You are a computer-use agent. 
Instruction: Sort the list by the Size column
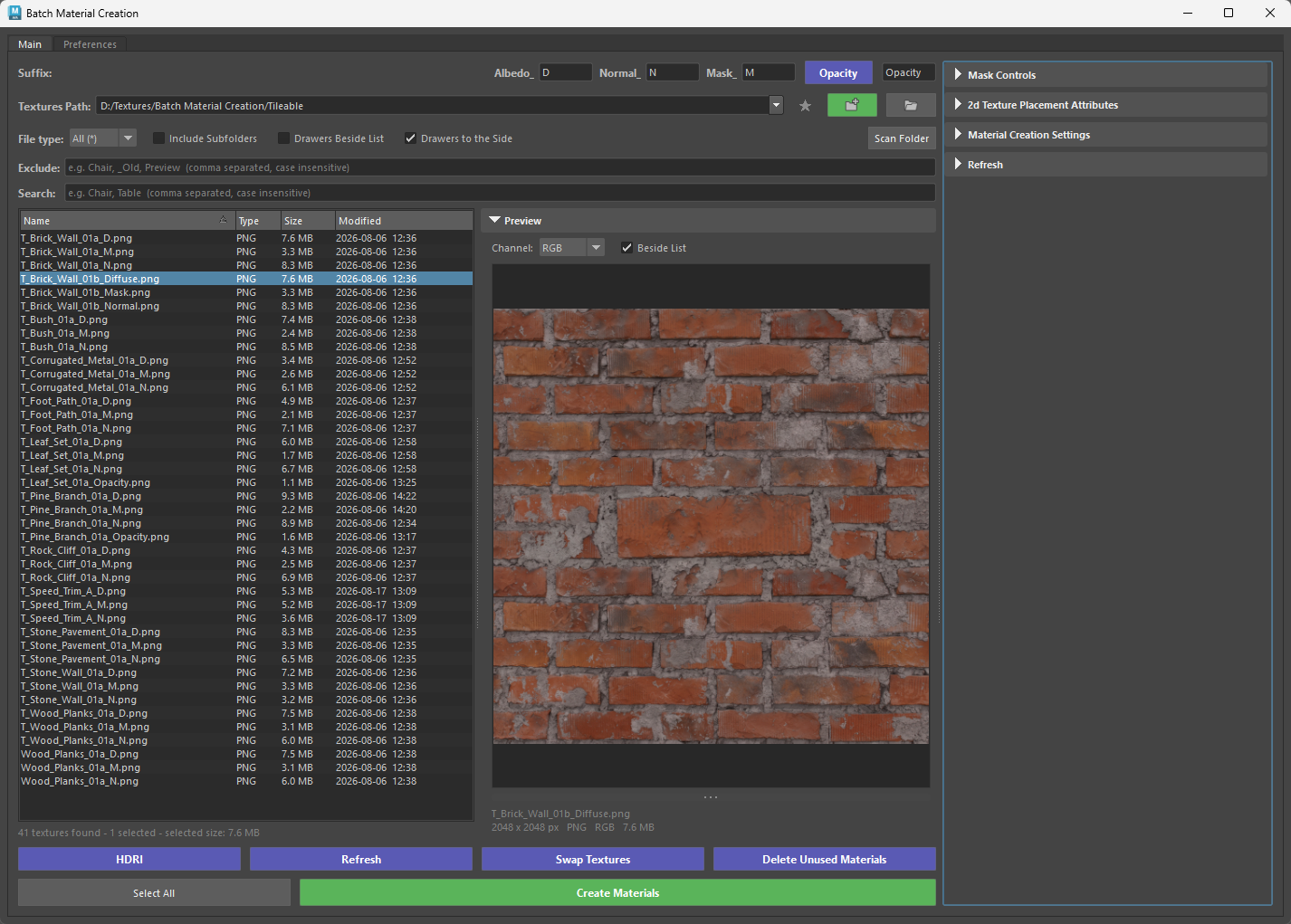[x=307, y=221]
